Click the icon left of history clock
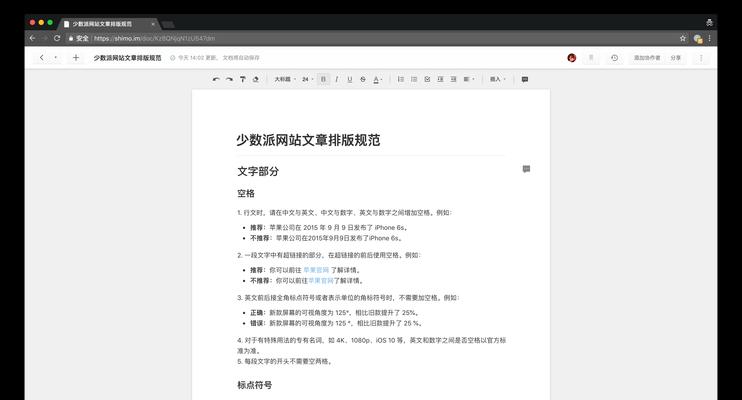 591,58
